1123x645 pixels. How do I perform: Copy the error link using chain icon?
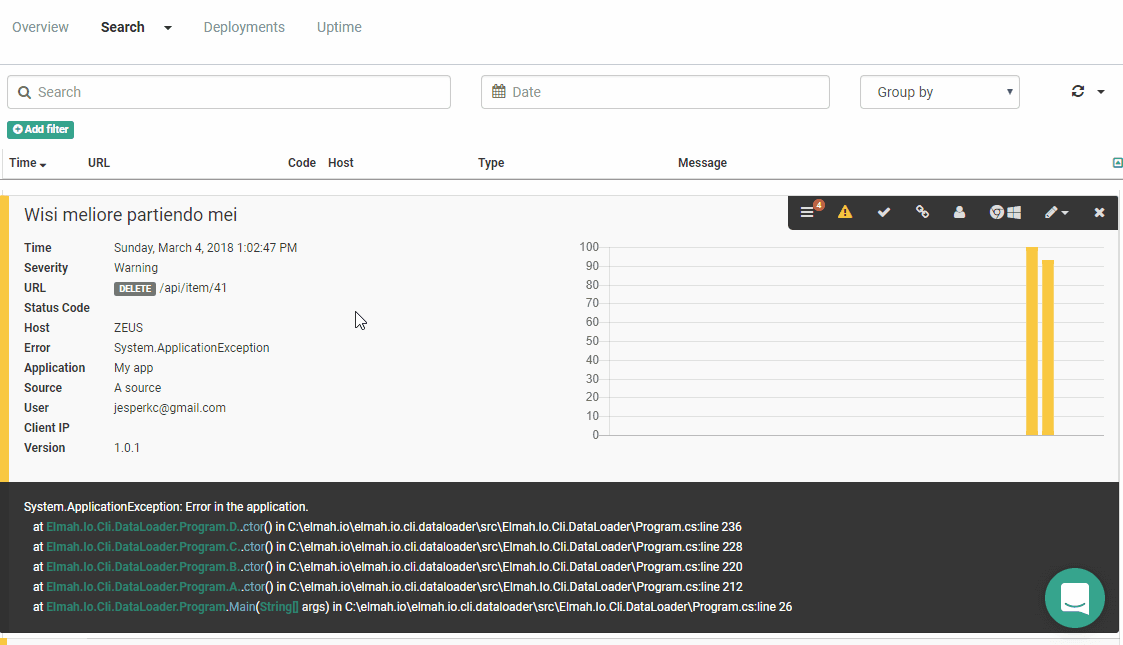click(x=922, y=213)
